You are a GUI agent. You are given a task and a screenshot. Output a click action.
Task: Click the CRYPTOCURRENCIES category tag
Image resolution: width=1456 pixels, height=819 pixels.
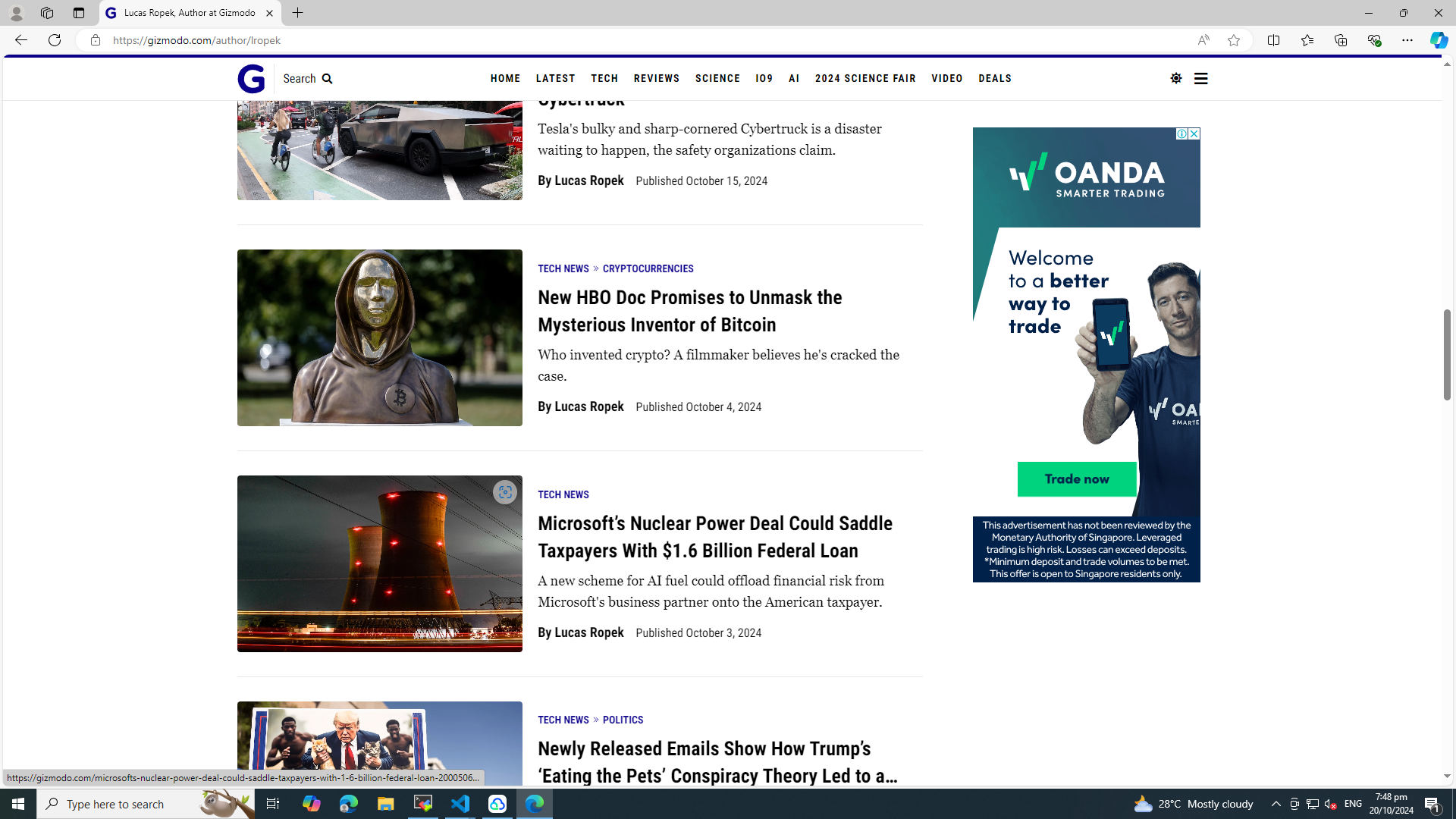pyautogui.click(x=648, y=268)
